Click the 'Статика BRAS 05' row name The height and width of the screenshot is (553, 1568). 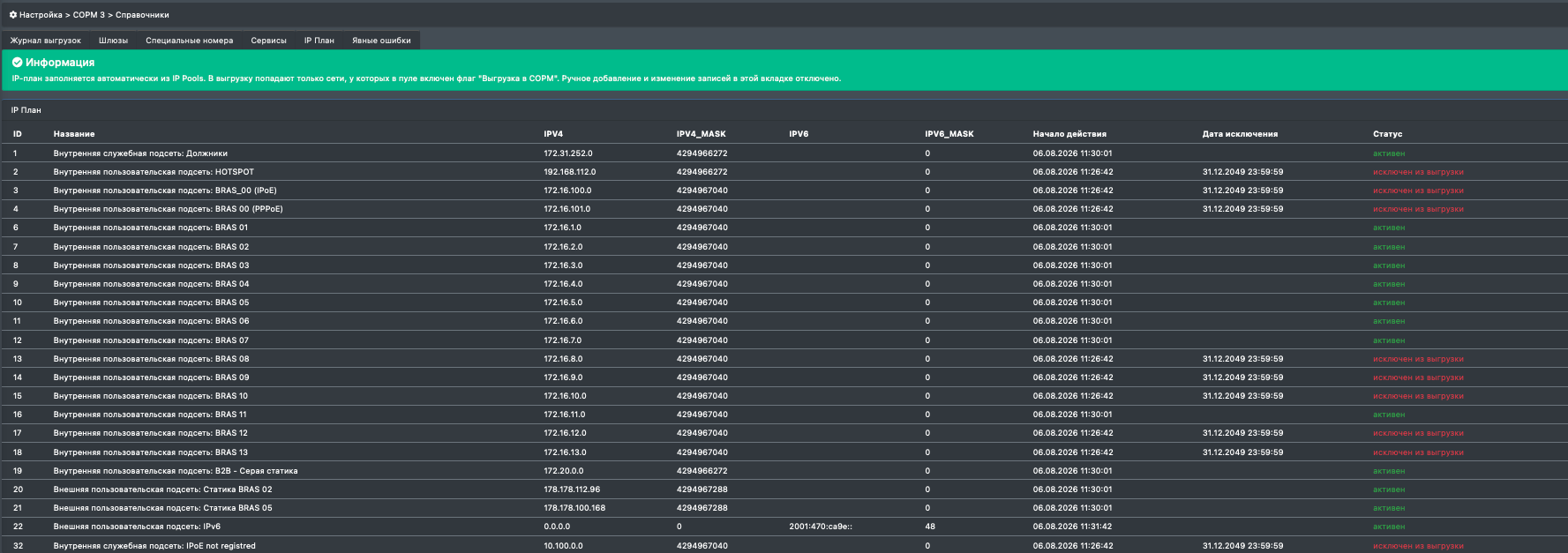coord(162,508)
